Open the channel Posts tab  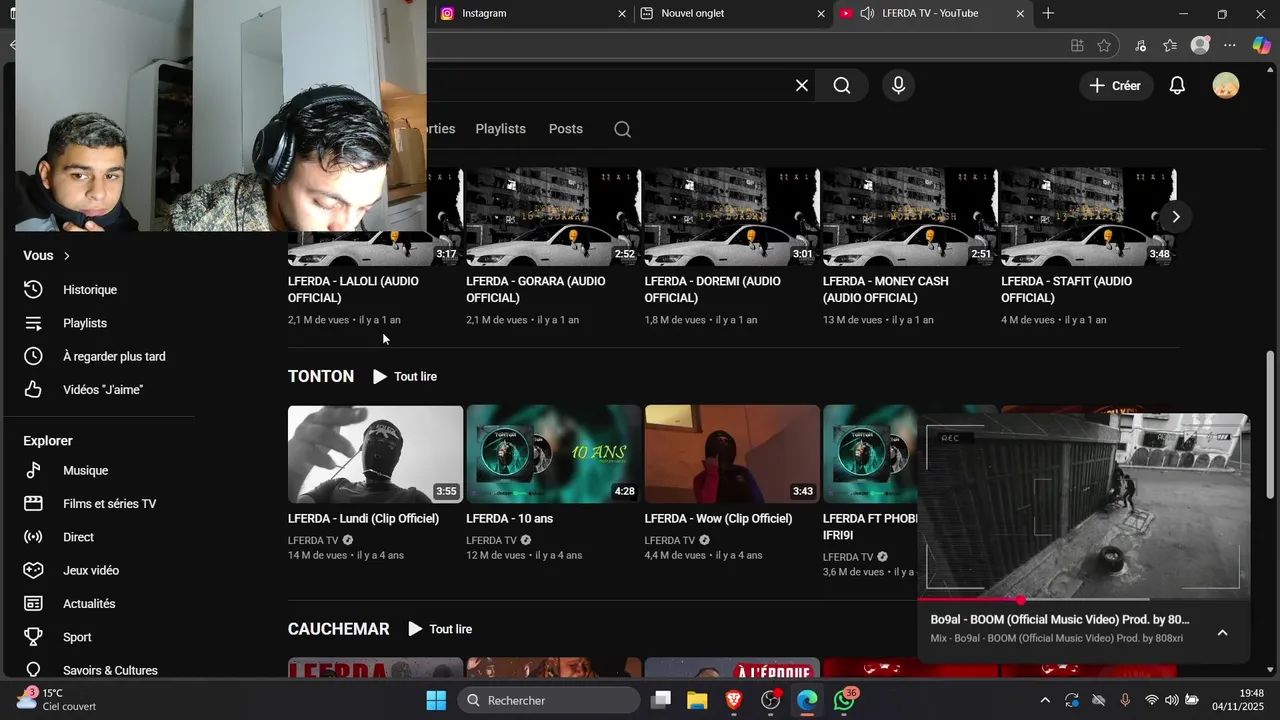(565, 129)
